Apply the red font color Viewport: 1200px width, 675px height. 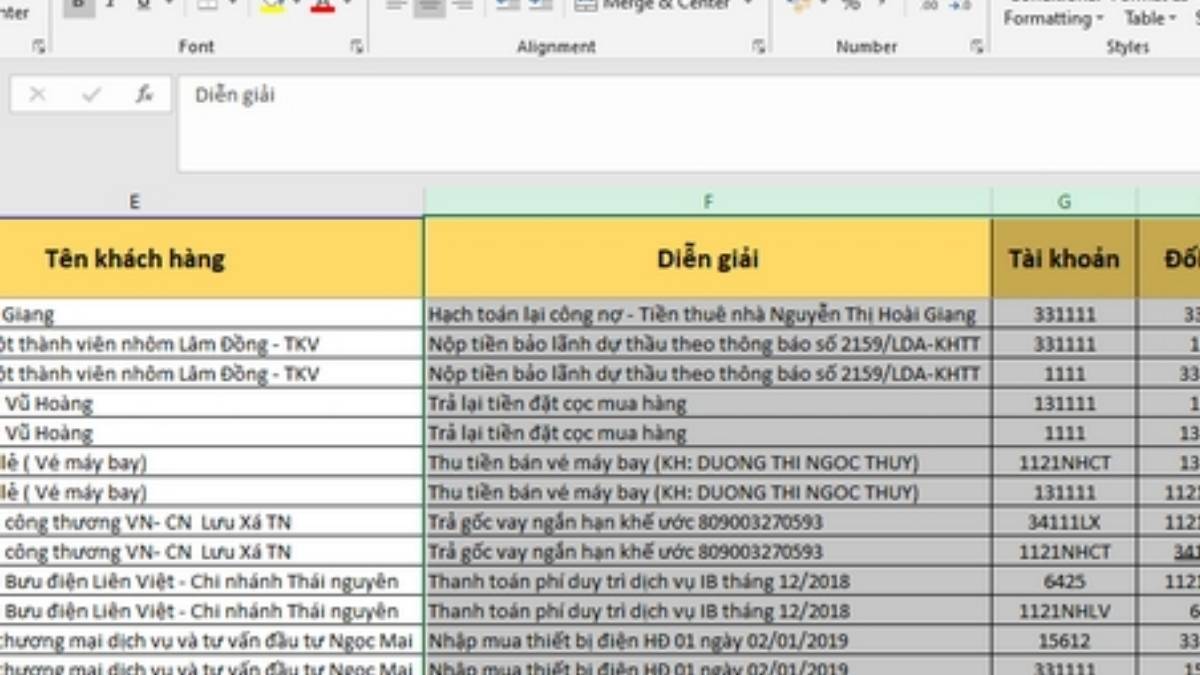pyautogui.click(x=320, y=5)
